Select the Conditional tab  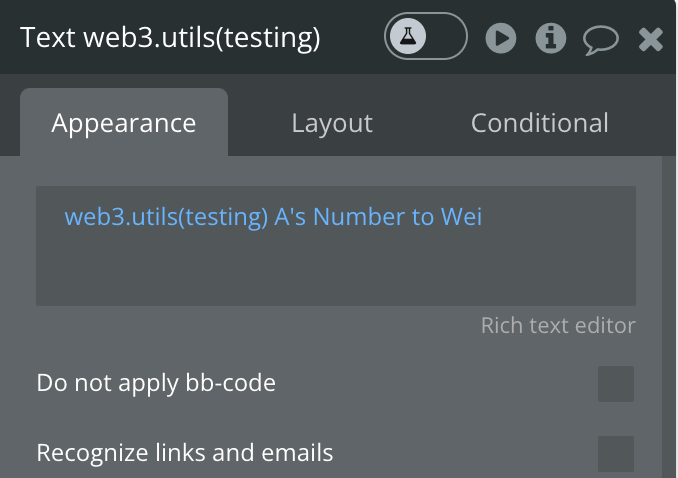click(x=539, y=123)
